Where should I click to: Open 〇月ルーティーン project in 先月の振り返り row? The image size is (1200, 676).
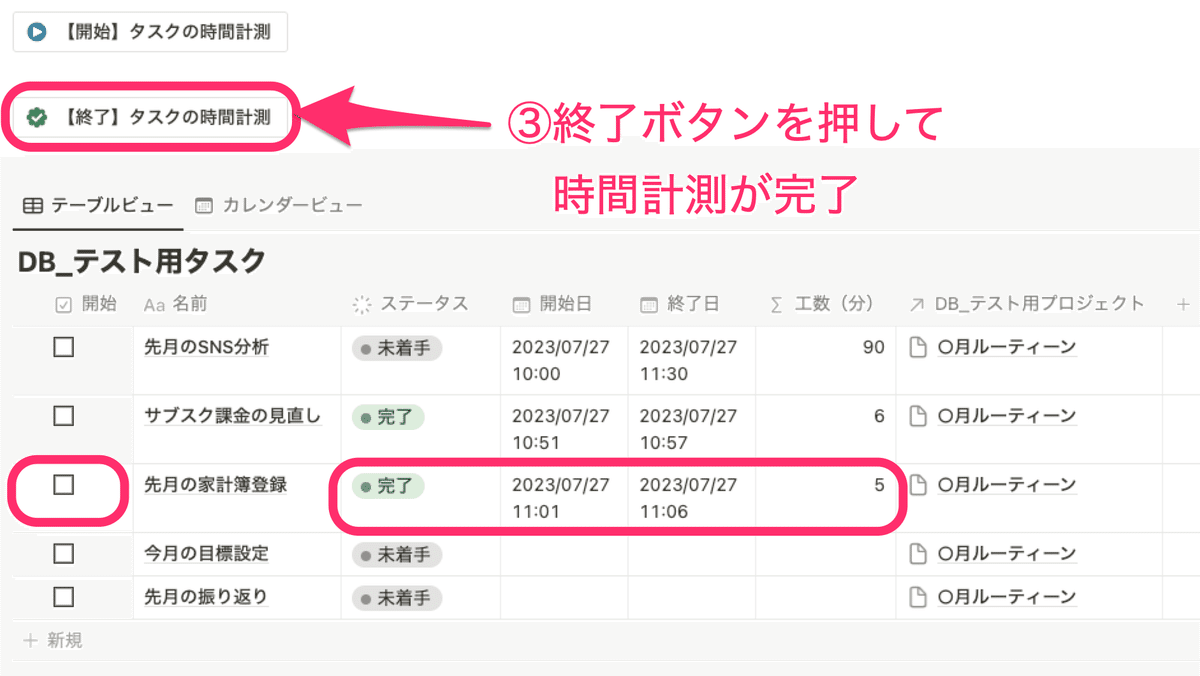coord(1007,598)
